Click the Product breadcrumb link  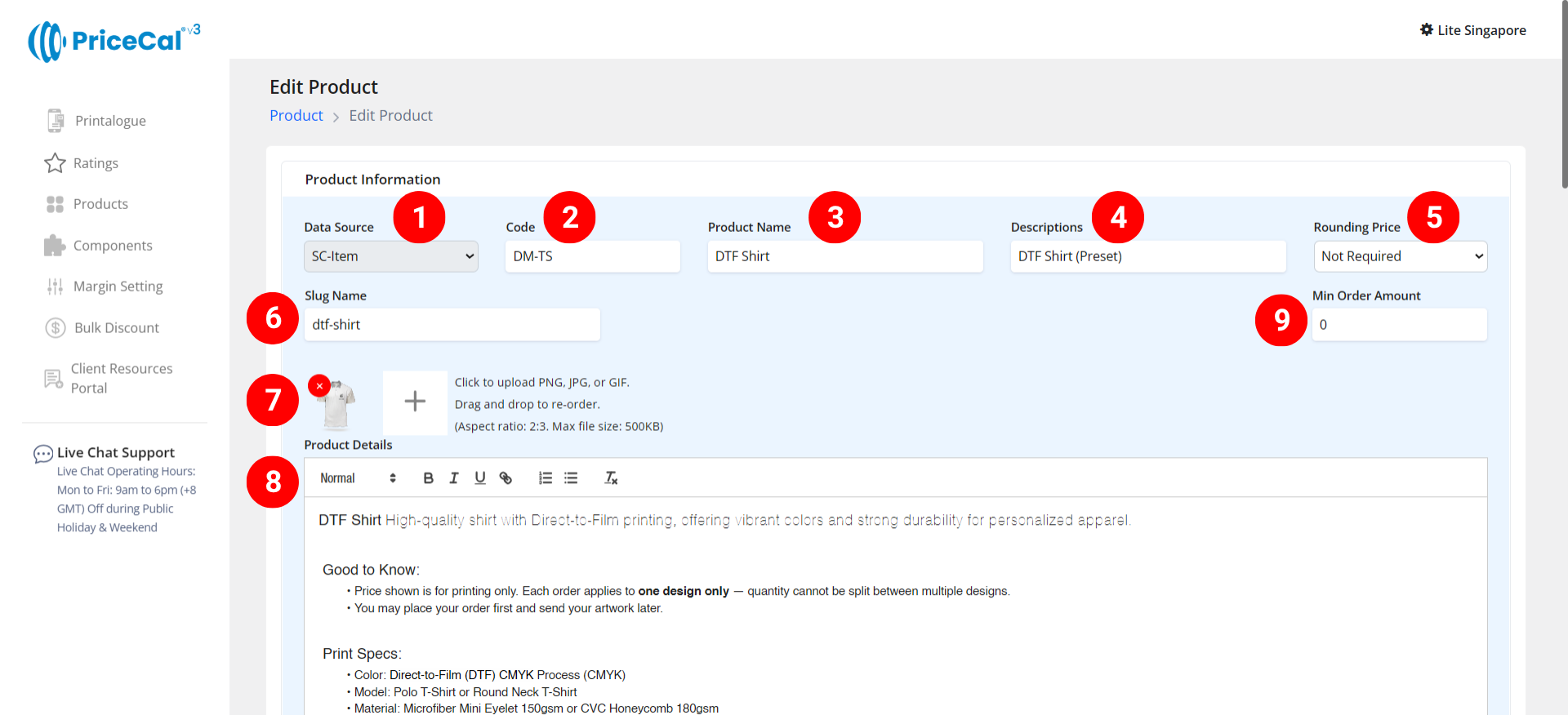pos(296,116)
